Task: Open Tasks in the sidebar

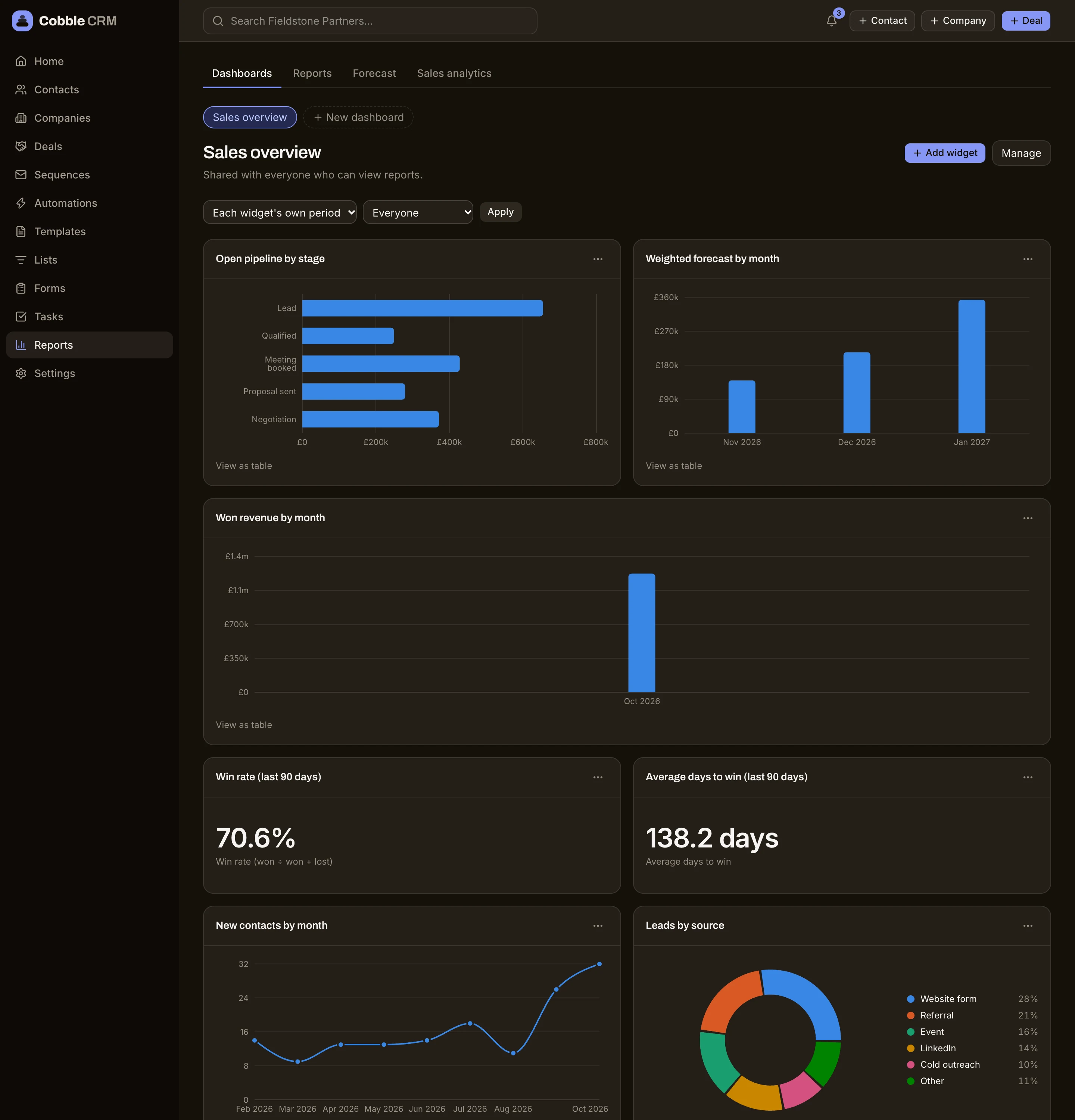Action: pos(89,317)
